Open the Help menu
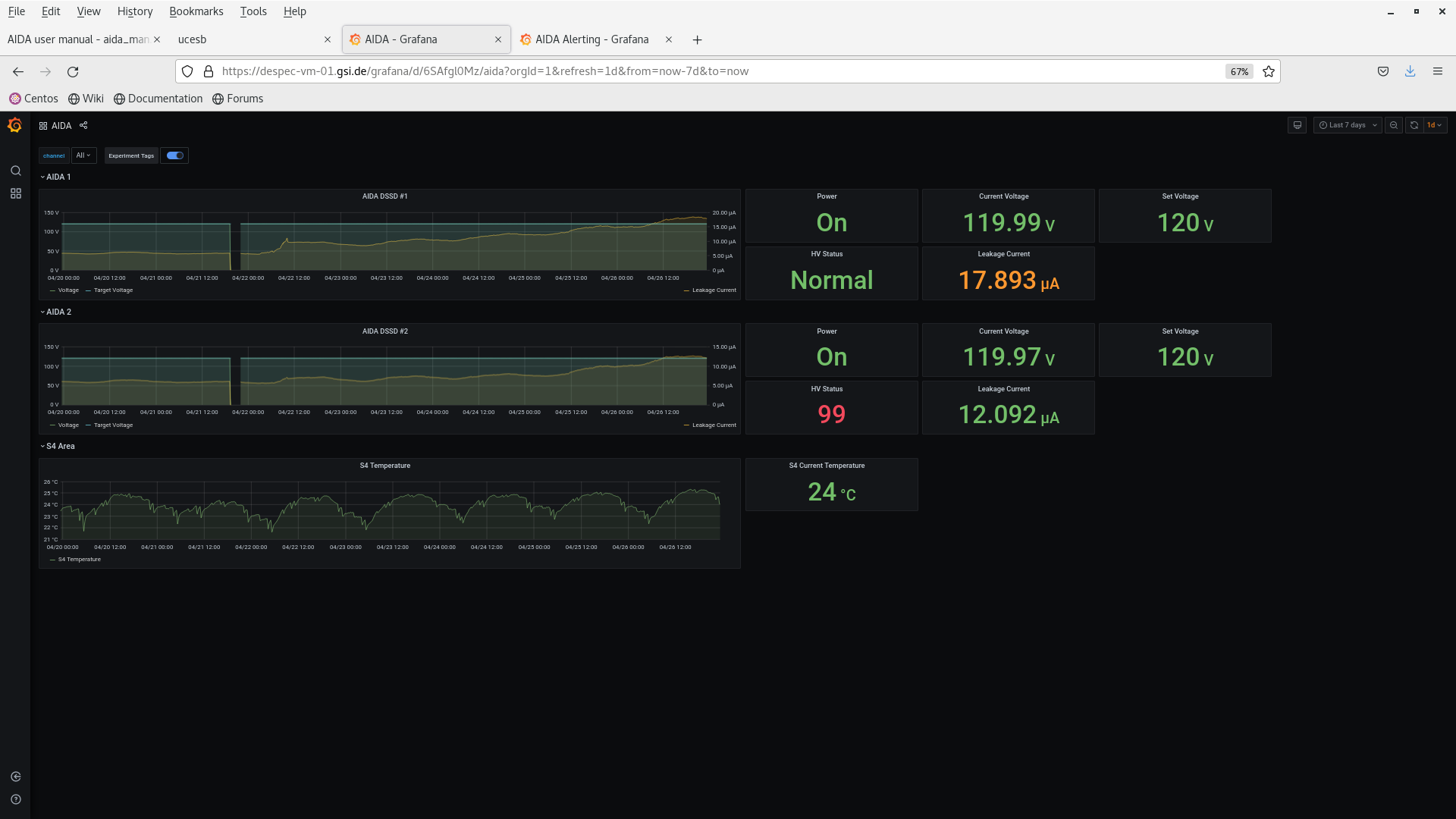Image resolution: width=1456 pixels, height=819 pixels. click(295, 11)
